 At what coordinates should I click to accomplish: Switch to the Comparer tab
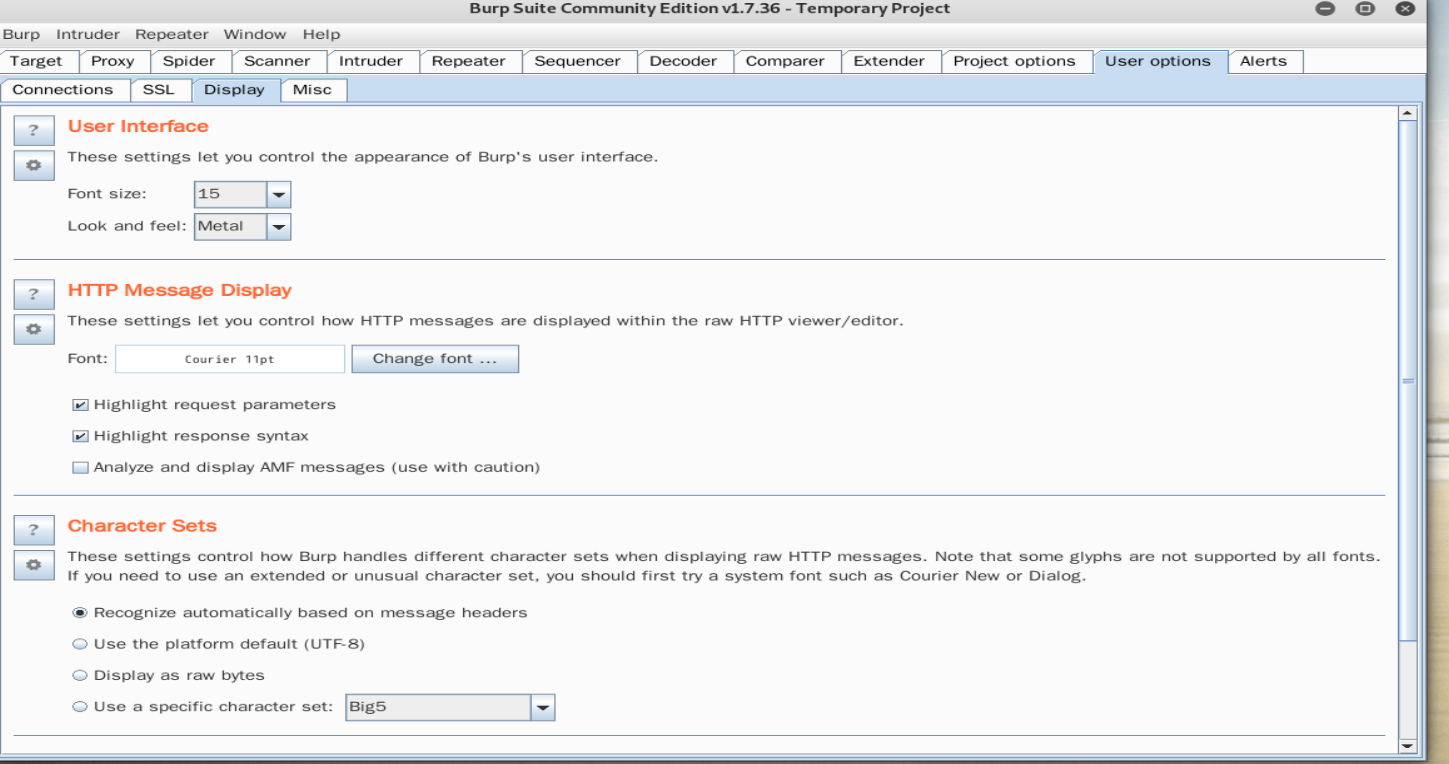(785, 61)
